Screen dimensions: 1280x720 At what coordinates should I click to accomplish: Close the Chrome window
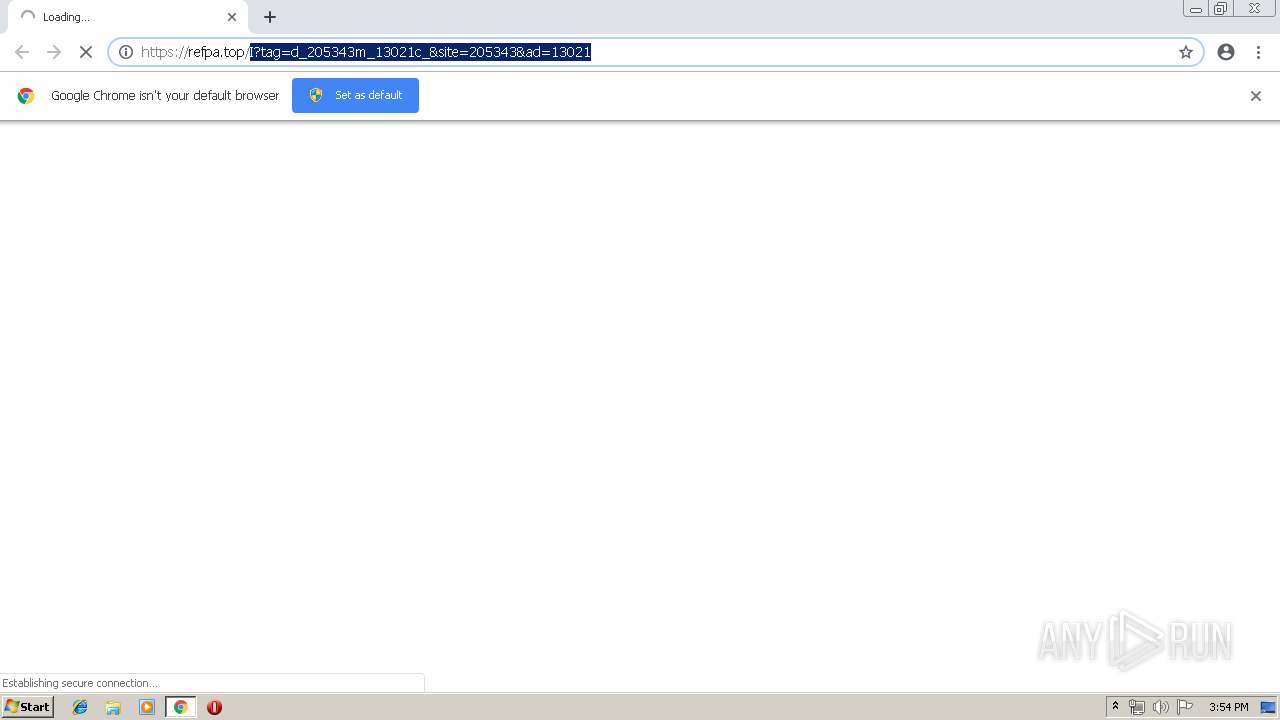1254,9
